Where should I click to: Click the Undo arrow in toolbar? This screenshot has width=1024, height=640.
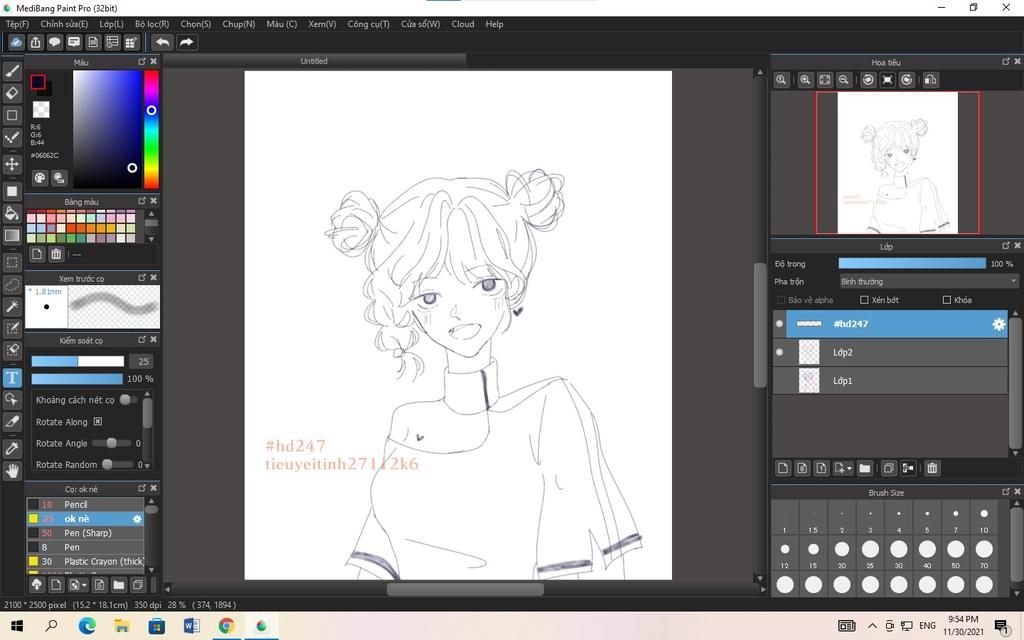162,42
